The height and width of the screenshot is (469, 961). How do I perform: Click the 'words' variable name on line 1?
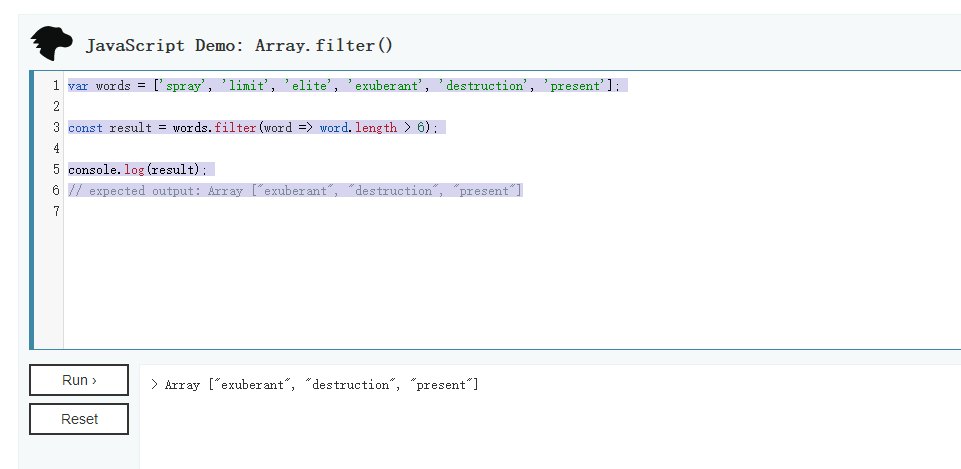113,86
